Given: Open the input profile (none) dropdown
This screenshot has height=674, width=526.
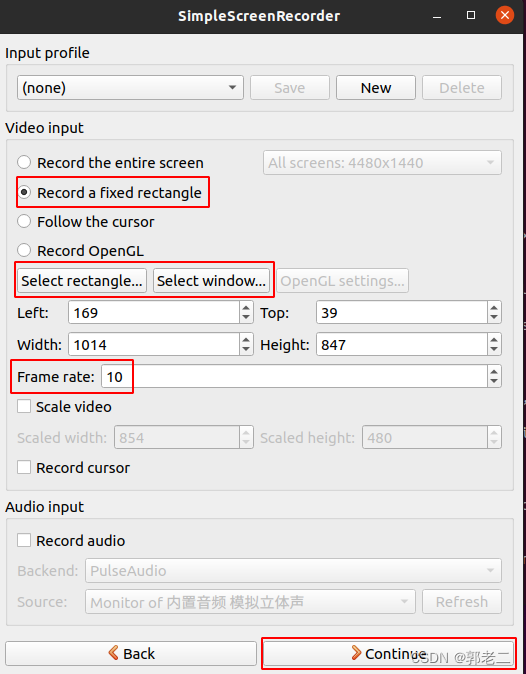Looking at the screenshot, I should [x=130, y=88].
